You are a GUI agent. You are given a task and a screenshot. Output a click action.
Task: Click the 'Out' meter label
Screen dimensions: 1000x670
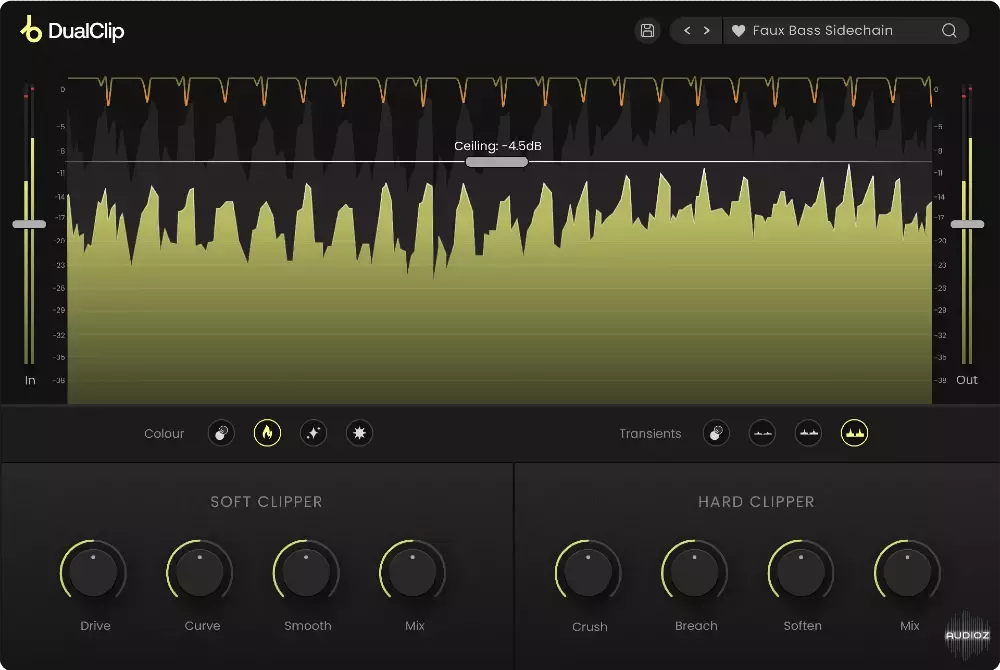(x=967, y=380)
